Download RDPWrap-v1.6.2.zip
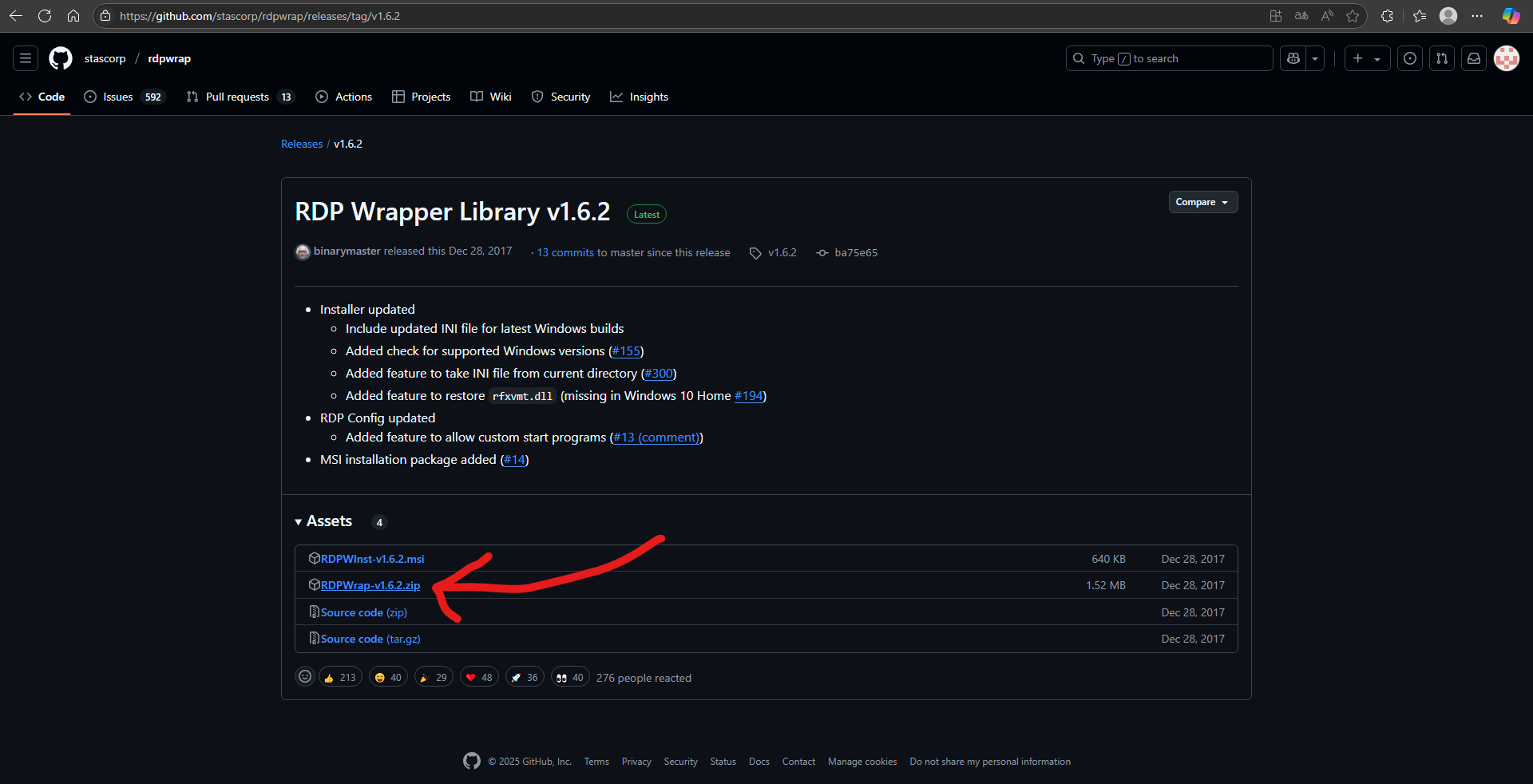1533x784 pixels. pos(370,585)
